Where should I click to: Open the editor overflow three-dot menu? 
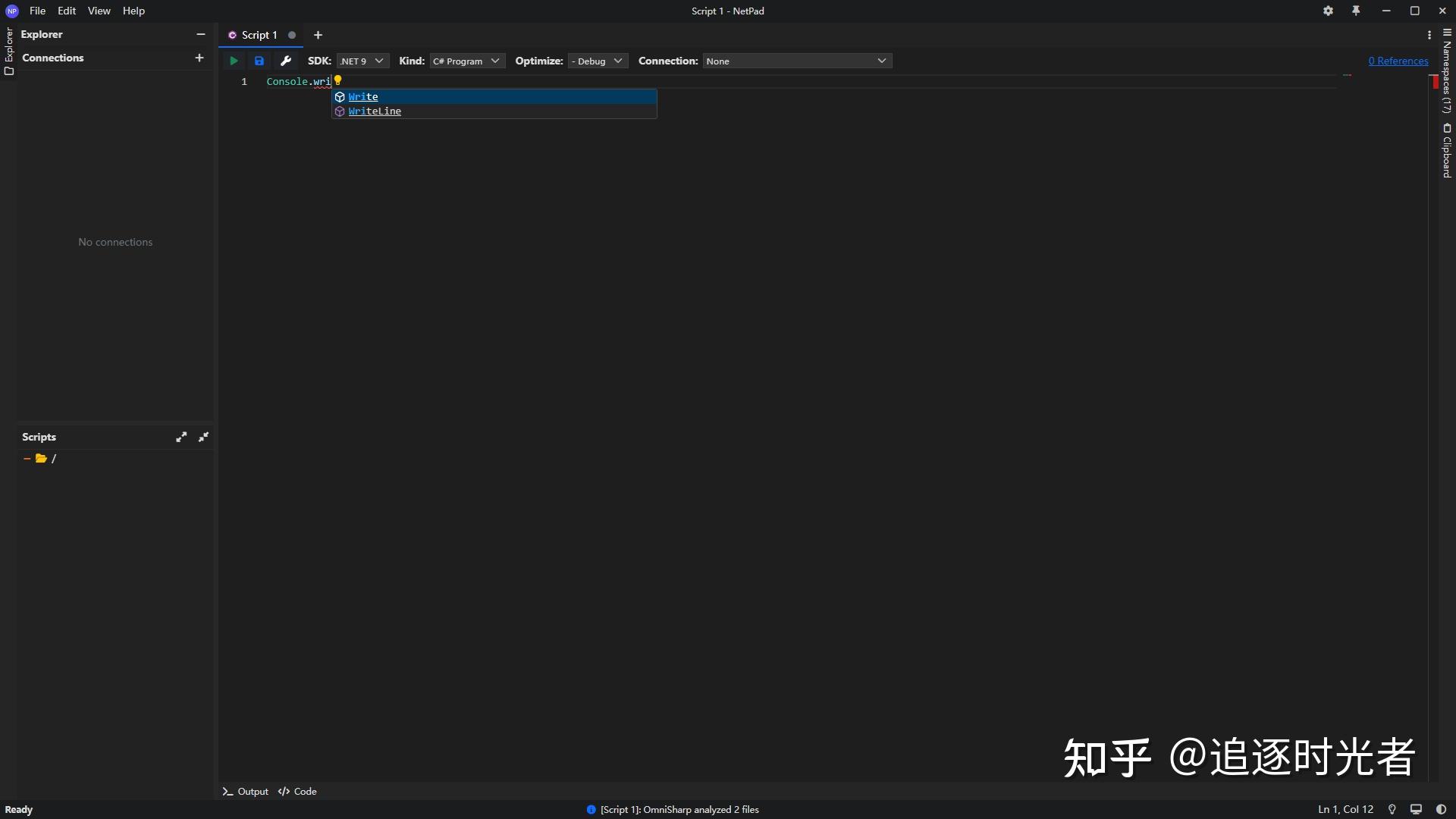(1429, 35)
